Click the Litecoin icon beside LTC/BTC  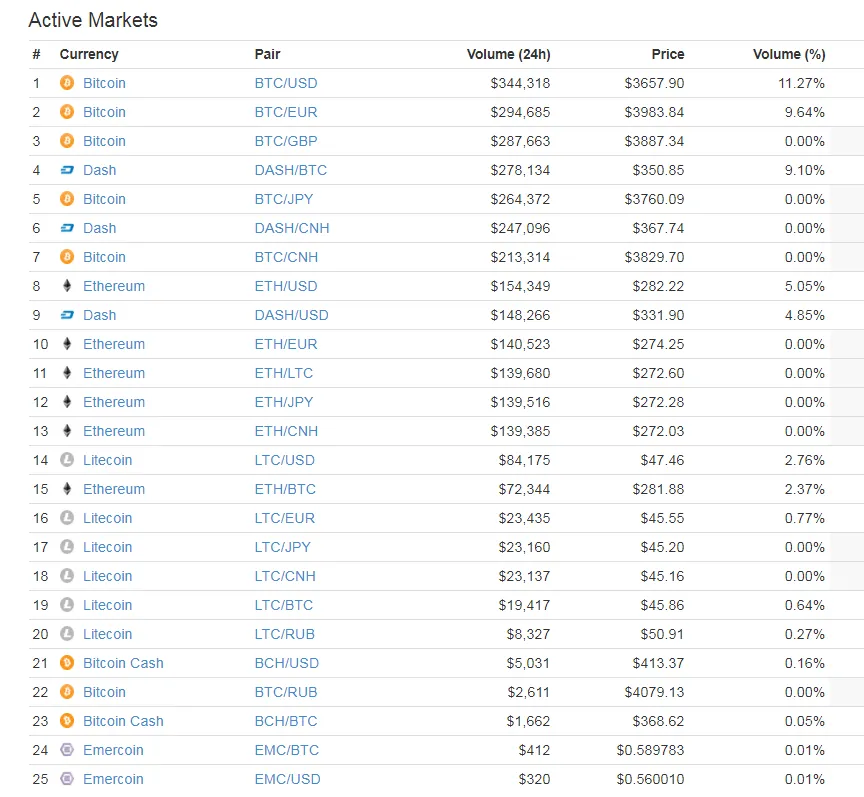[67, 605]
